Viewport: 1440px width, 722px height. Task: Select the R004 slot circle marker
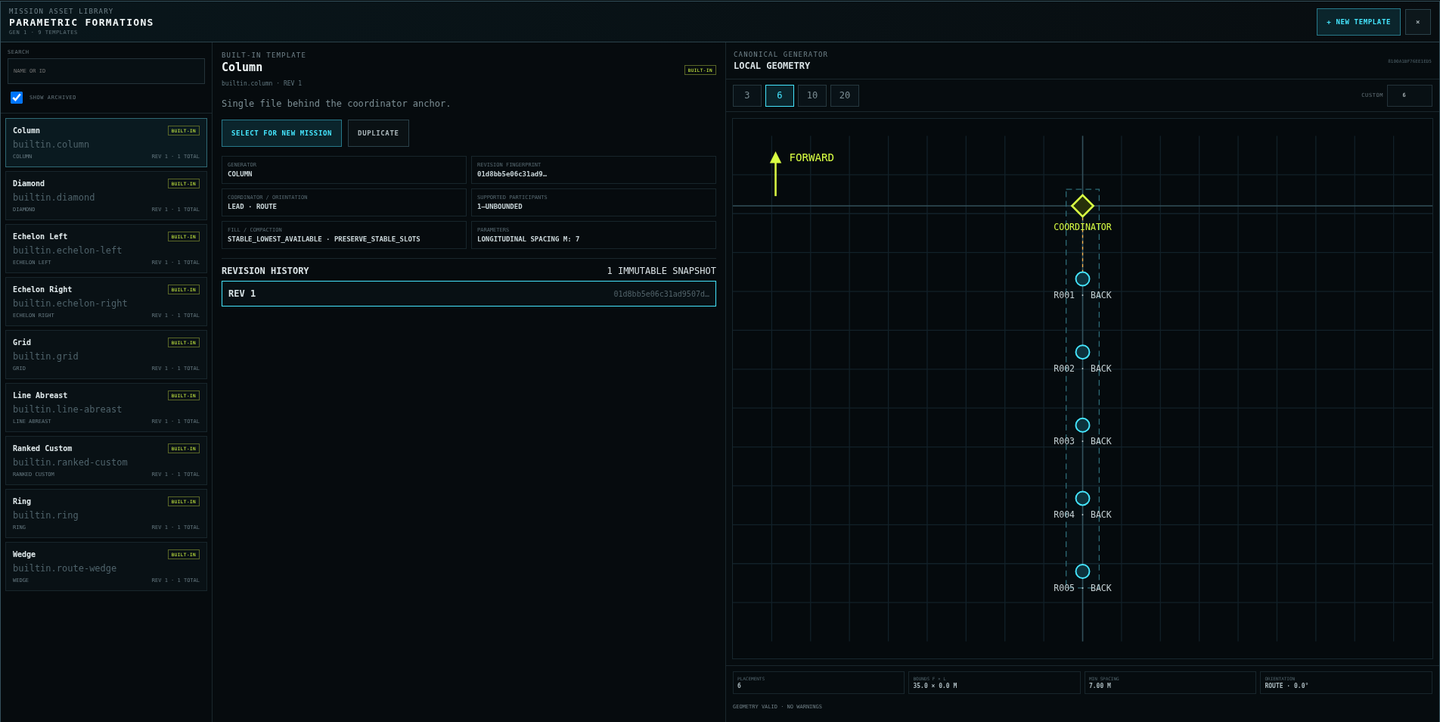pyautogui.click(x=1082, y=498)
